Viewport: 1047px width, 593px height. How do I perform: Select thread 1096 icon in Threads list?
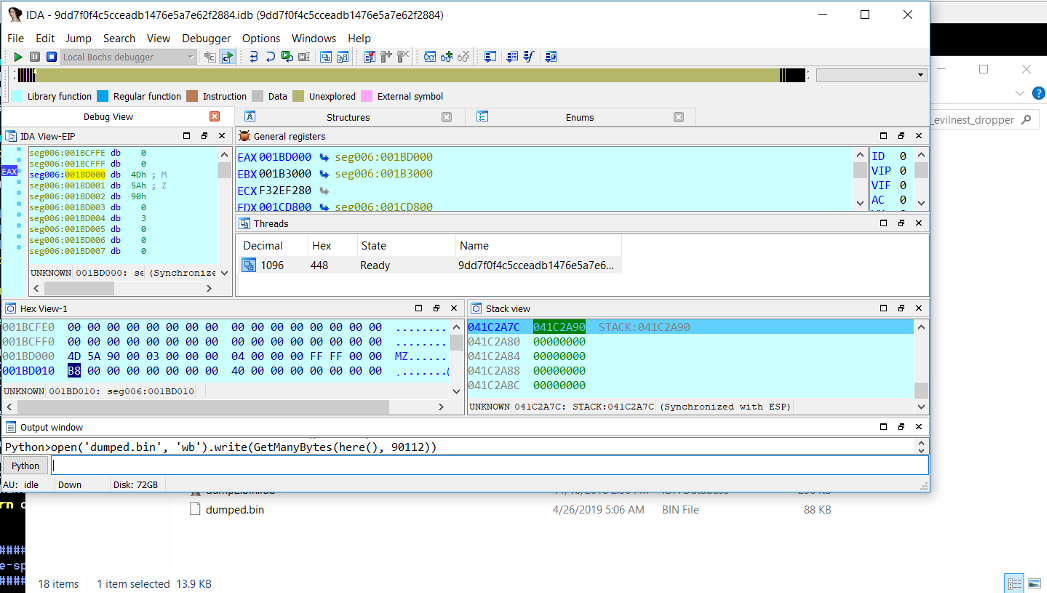[x=249, y=265]
